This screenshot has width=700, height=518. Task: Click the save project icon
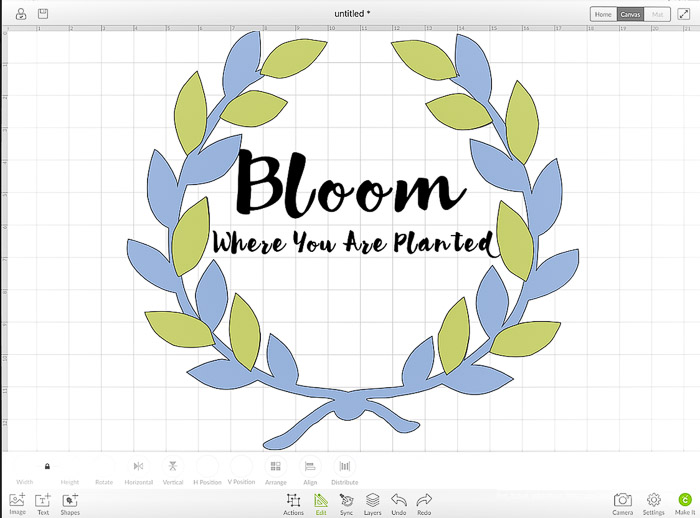(43, 14)
